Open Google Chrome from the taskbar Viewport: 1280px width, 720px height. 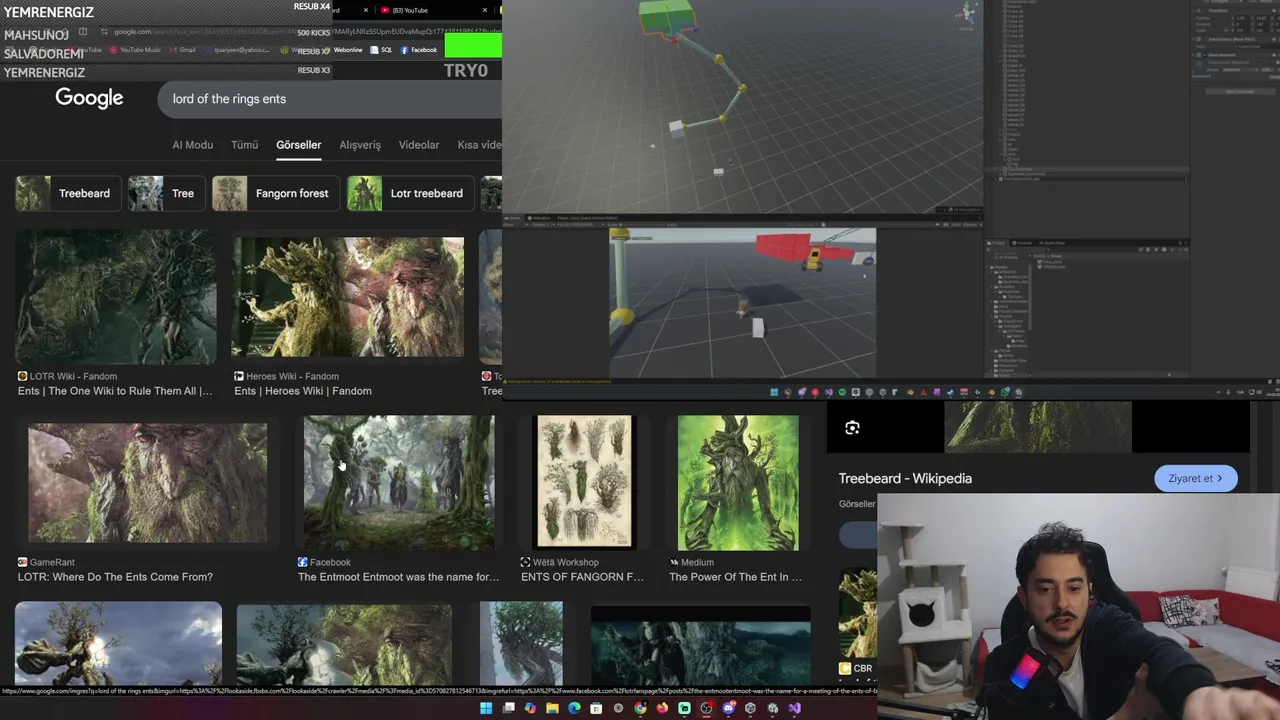640,708
